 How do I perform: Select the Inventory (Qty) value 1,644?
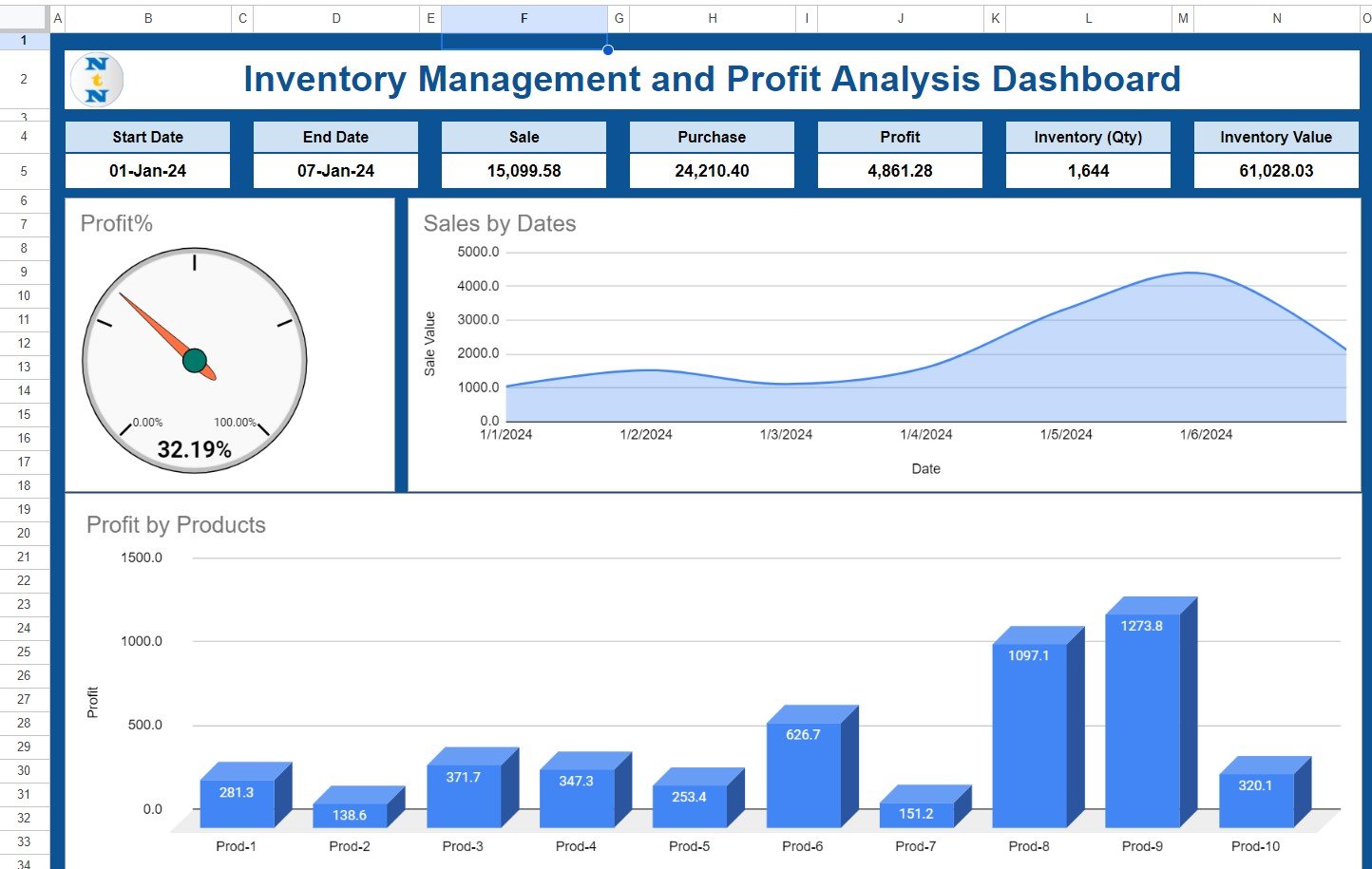(1088, 171)
